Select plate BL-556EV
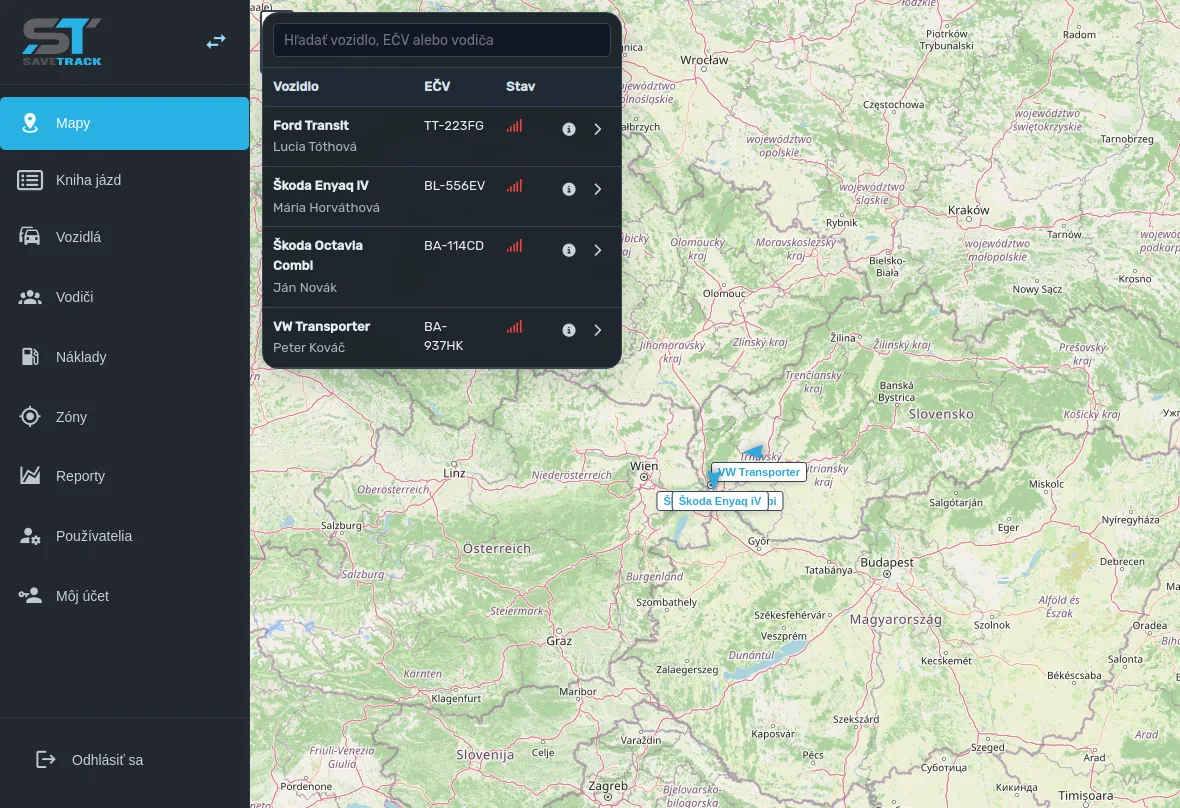The height and width of the screenshot is (808, 1180). click(x=455, y=185)
